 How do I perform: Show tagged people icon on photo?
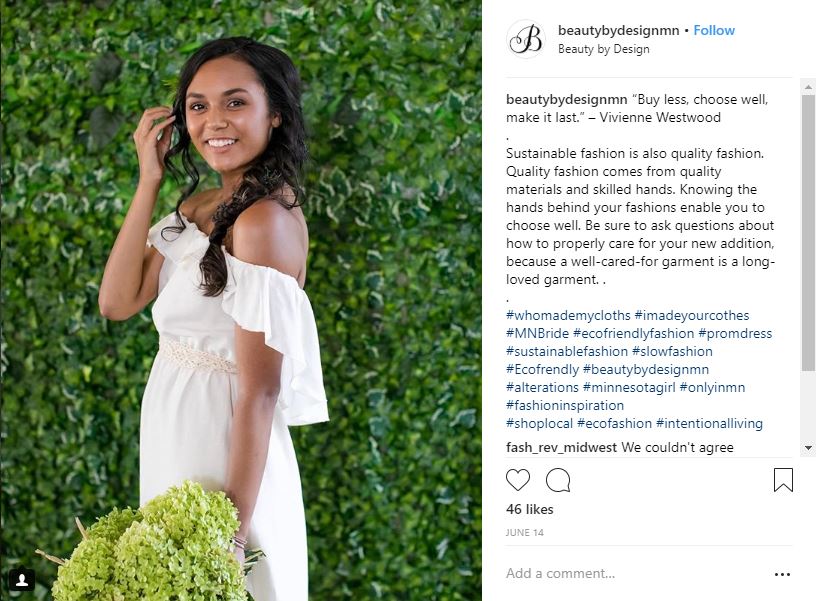[22, 580]
